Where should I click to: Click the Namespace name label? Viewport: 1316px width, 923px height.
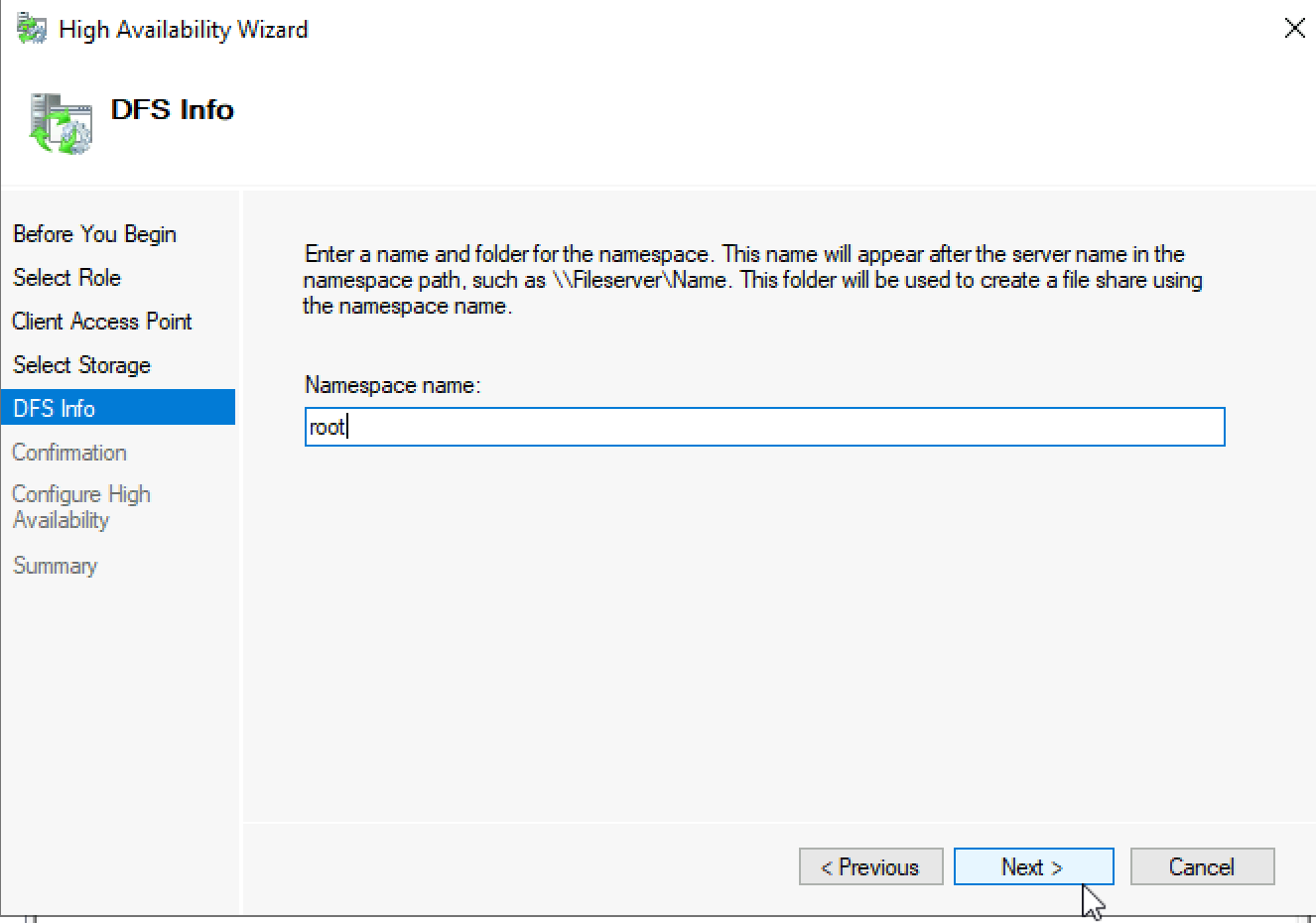(x=392, y=385)
